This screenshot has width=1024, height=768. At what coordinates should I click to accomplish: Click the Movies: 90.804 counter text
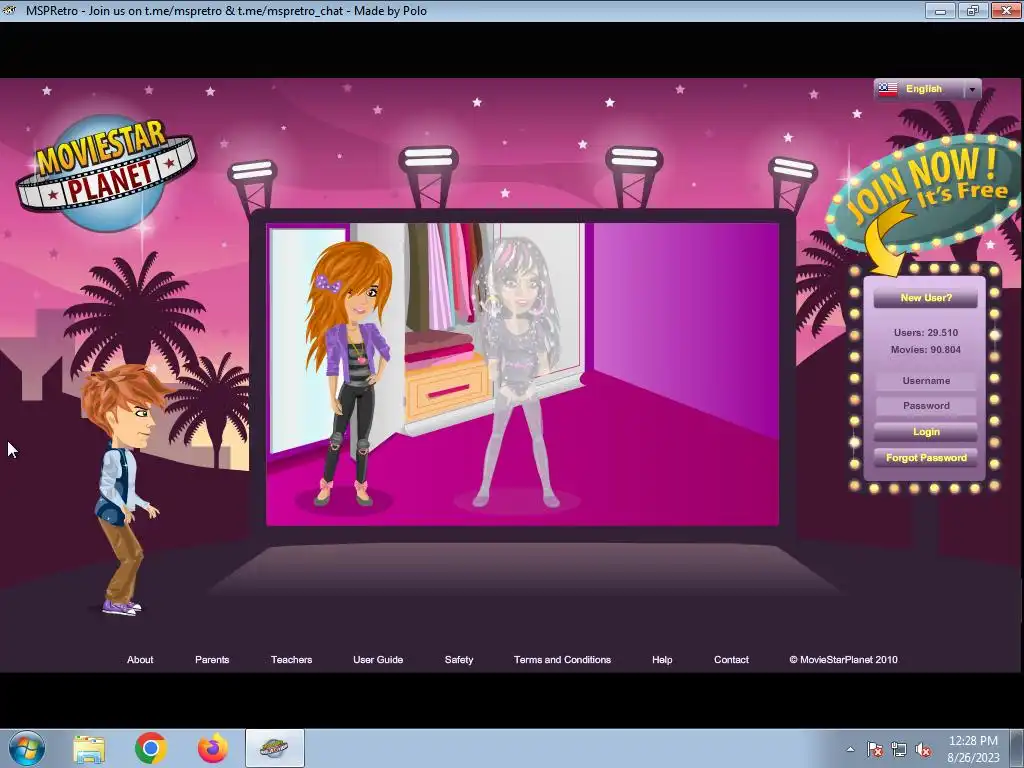coord(925,349)
